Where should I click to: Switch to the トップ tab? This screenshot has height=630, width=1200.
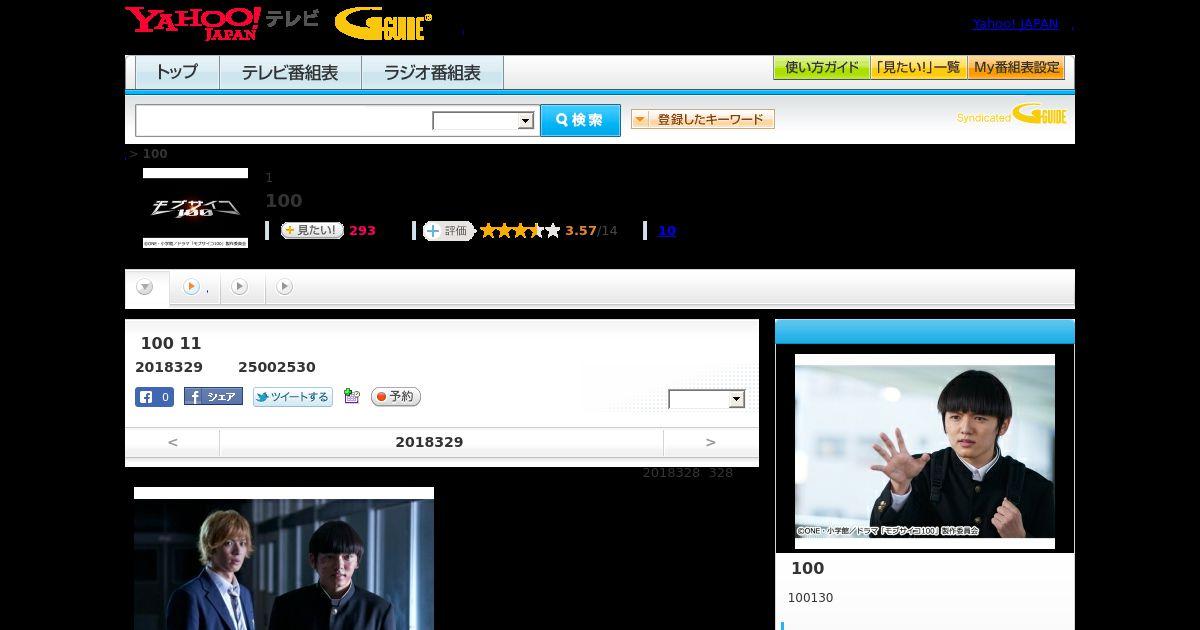(x=177, y=72)
